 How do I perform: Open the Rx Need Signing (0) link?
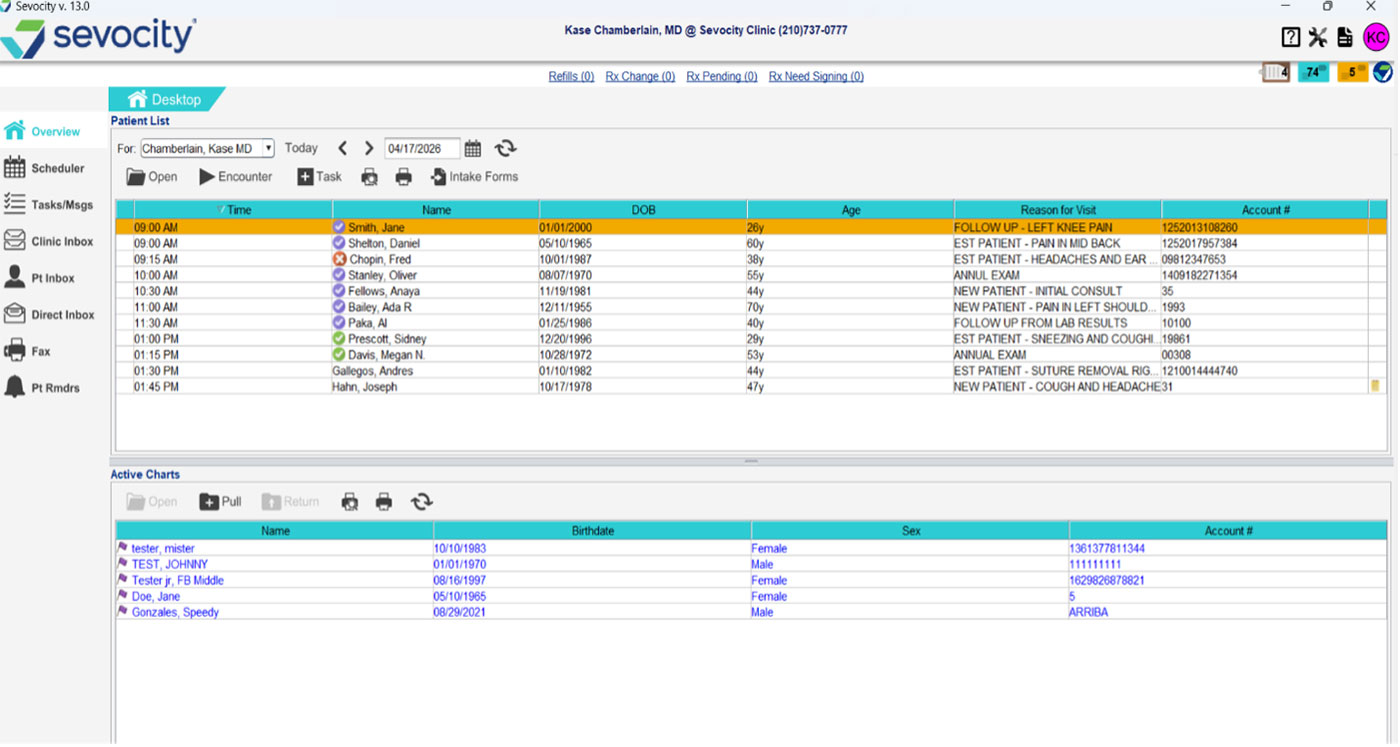(x=816, y=76)
